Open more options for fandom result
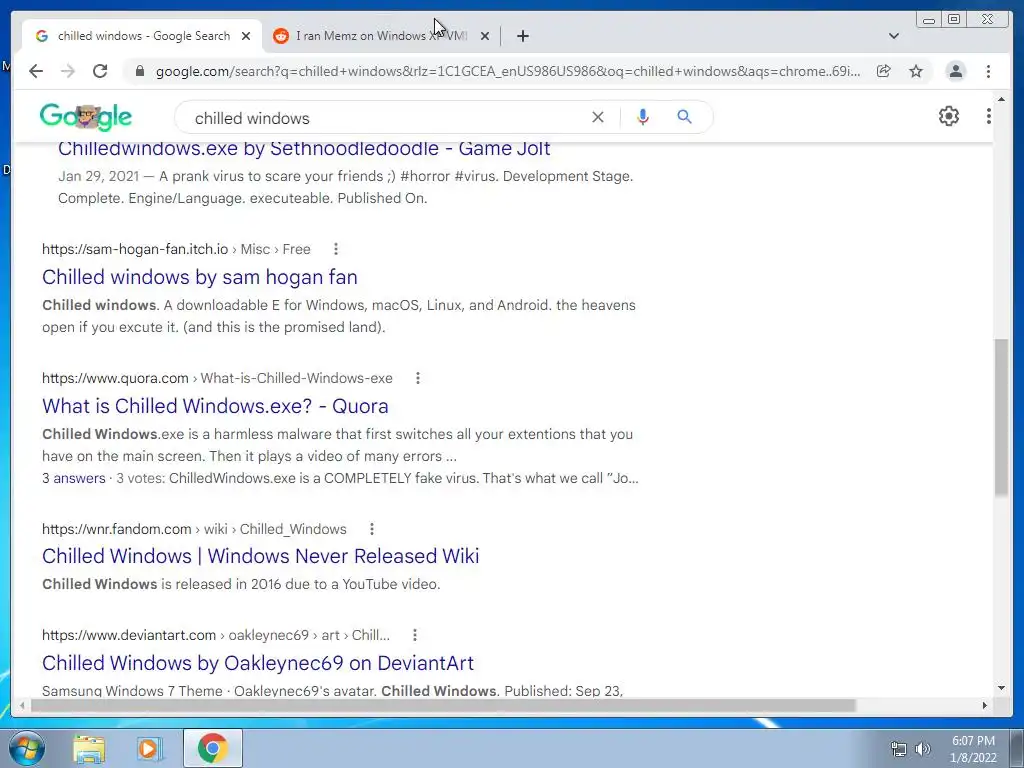Screen dimensions: 1024x768 tap(372, 529)
